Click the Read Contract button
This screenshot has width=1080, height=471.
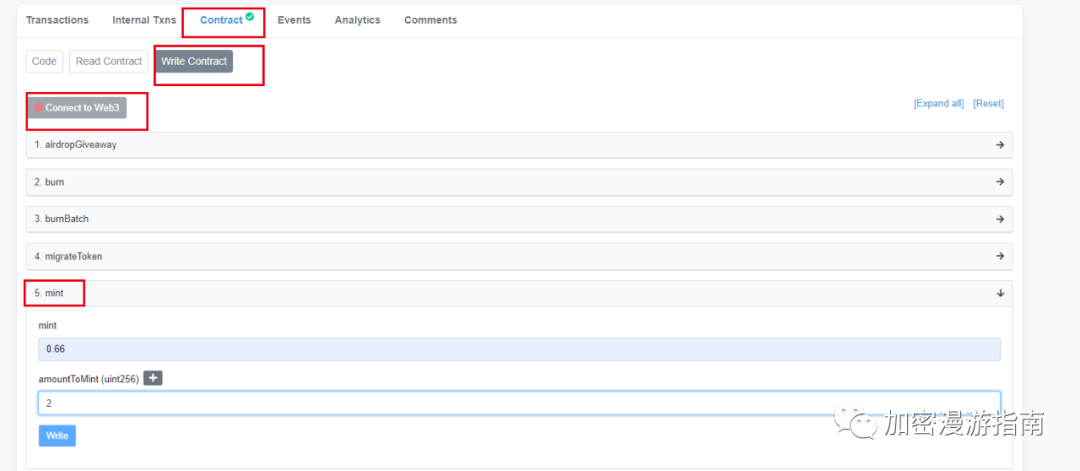coord(109,61)
